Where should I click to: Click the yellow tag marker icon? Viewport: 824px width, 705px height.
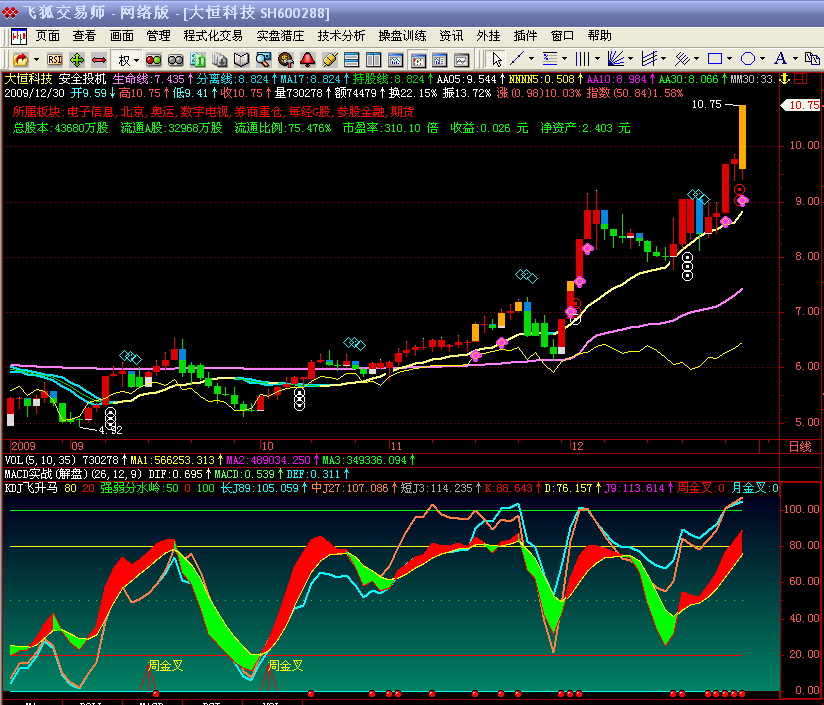pos(329,59)
